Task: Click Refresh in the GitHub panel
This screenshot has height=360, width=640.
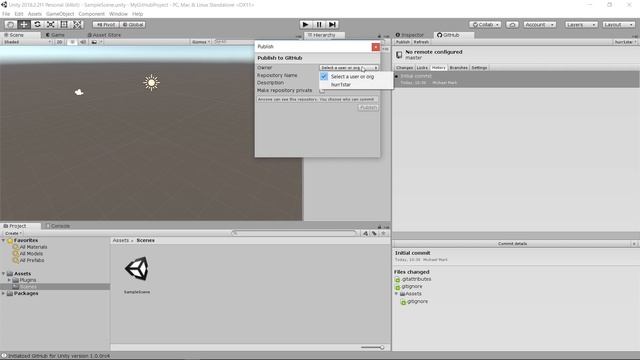Action: coord(421,42)
